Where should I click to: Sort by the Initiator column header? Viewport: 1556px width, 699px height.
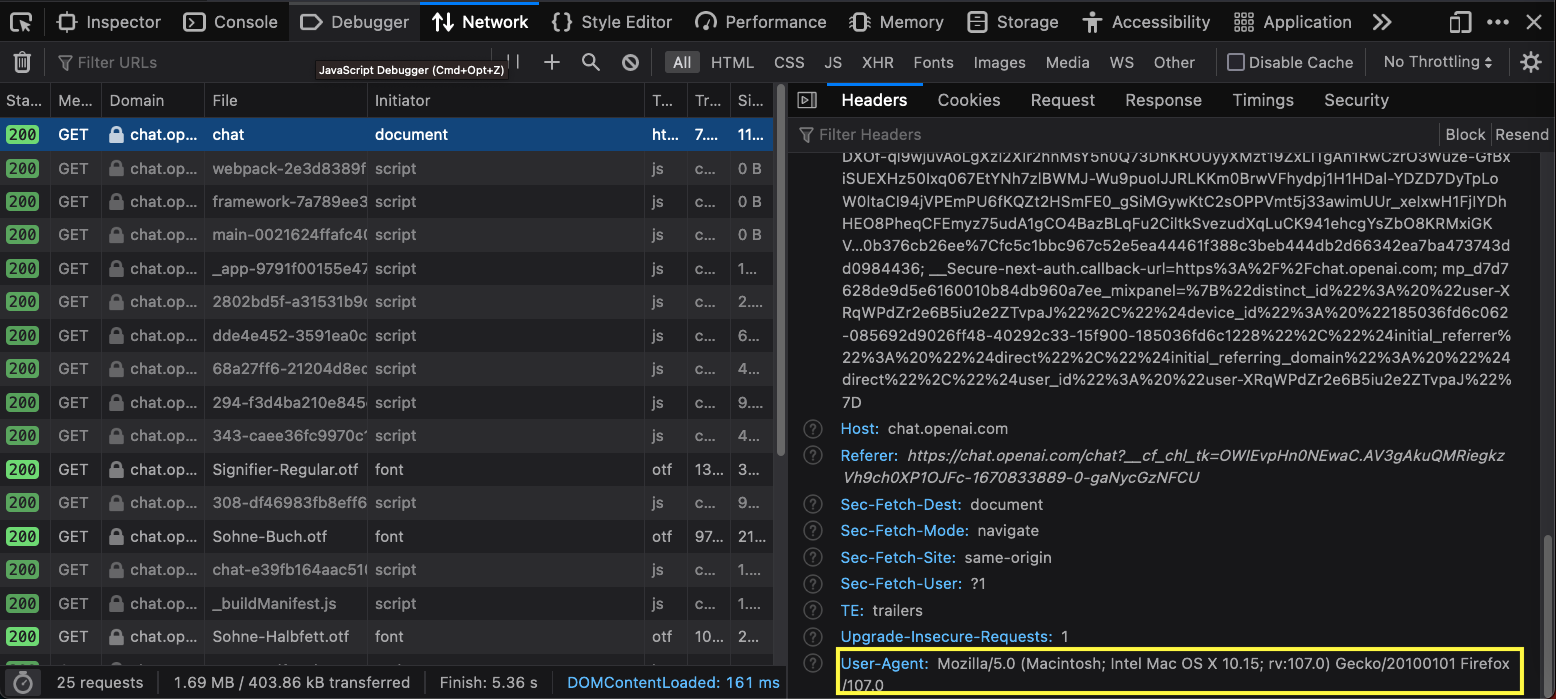point(506,100)
